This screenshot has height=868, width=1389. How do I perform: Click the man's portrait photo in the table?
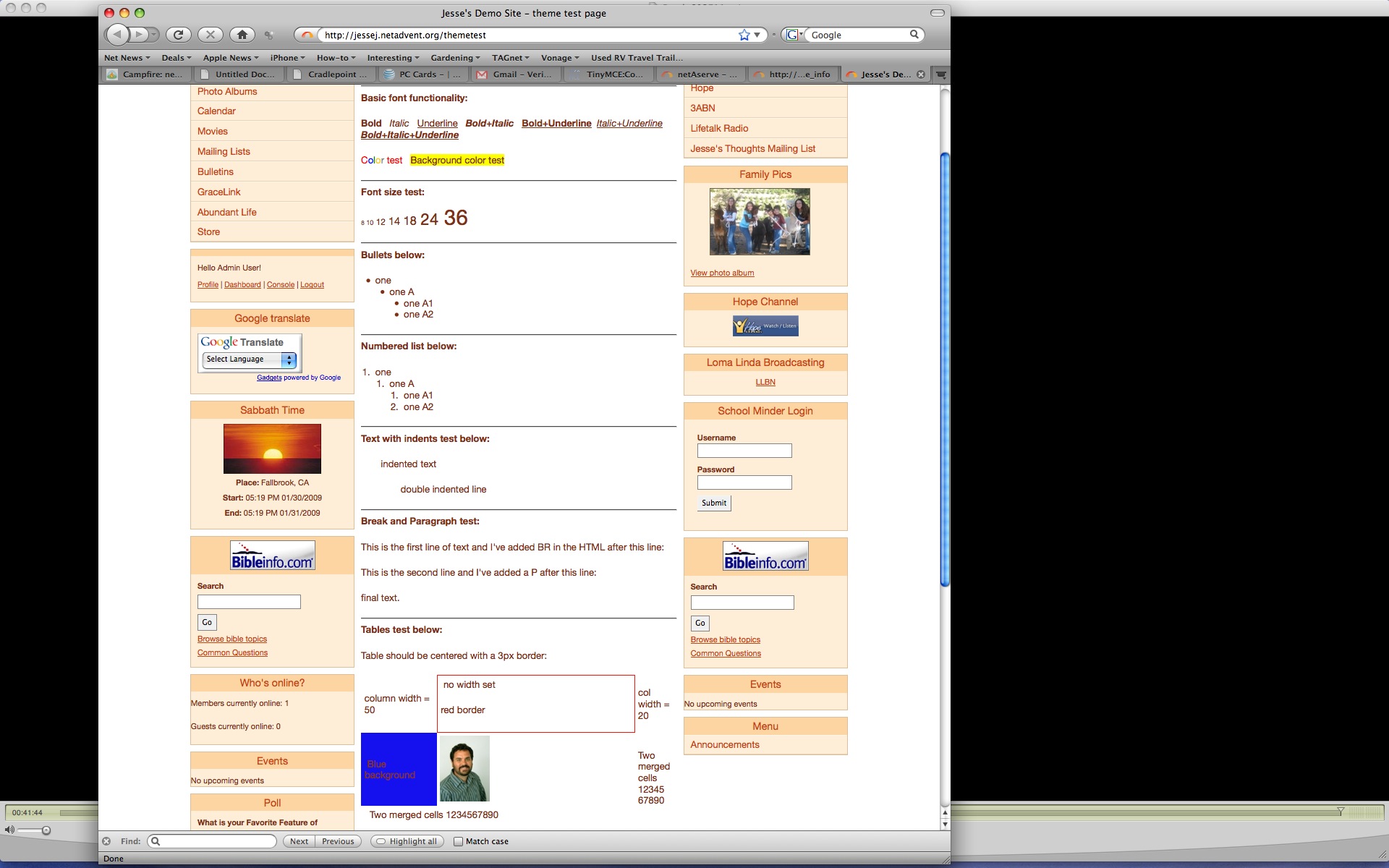click(464, 769)
